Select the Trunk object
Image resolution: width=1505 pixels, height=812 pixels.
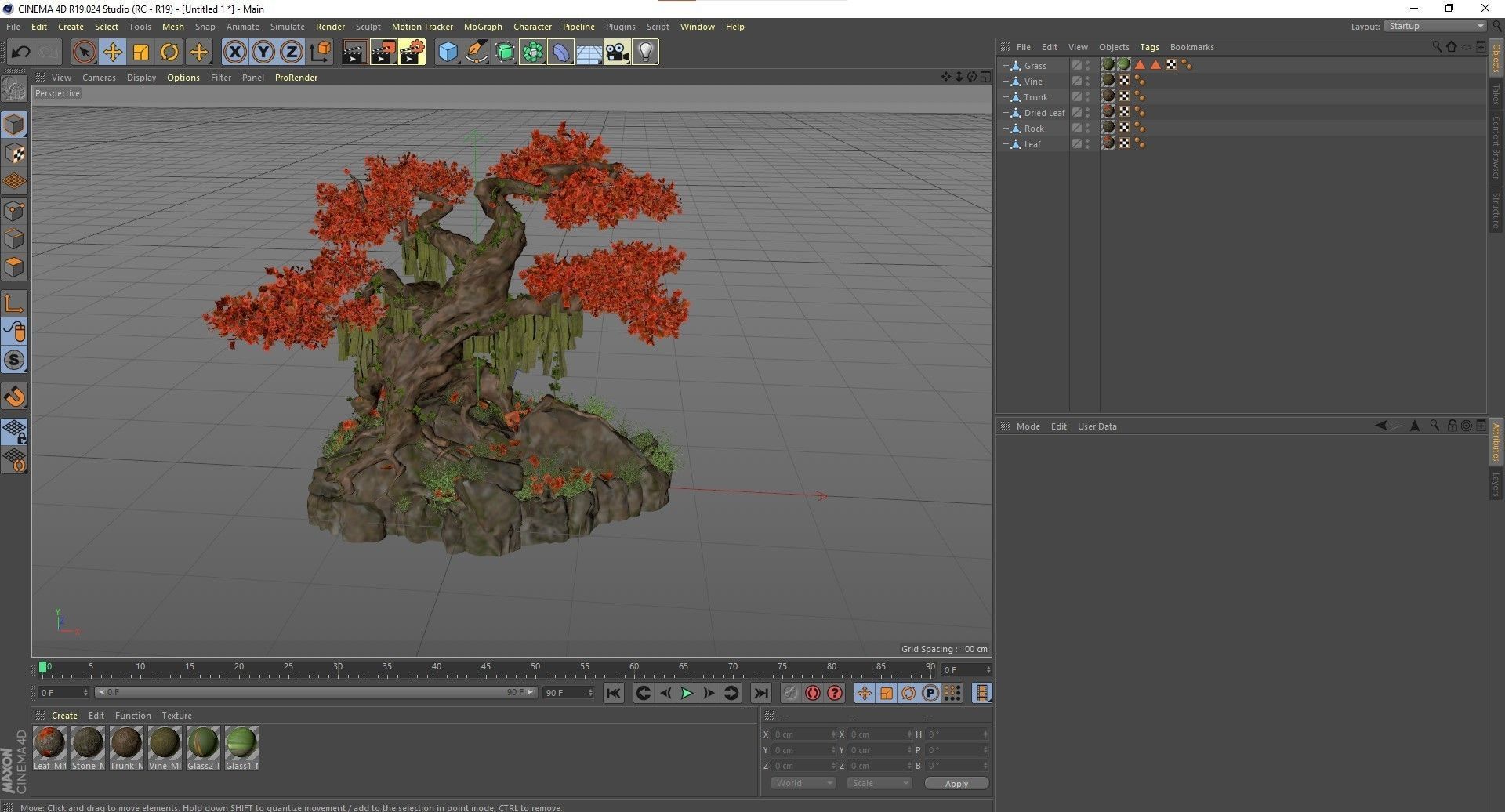click(x=1035, y=97)
